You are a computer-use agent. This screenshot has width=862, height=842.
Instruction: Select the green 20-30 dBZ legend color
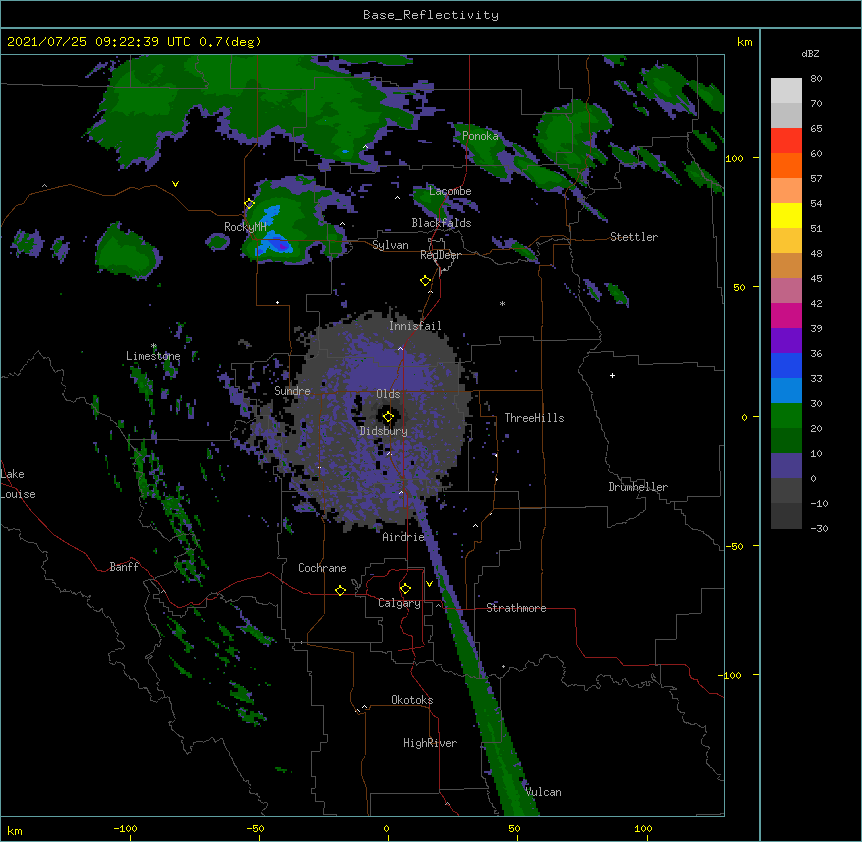pos(786,416)
